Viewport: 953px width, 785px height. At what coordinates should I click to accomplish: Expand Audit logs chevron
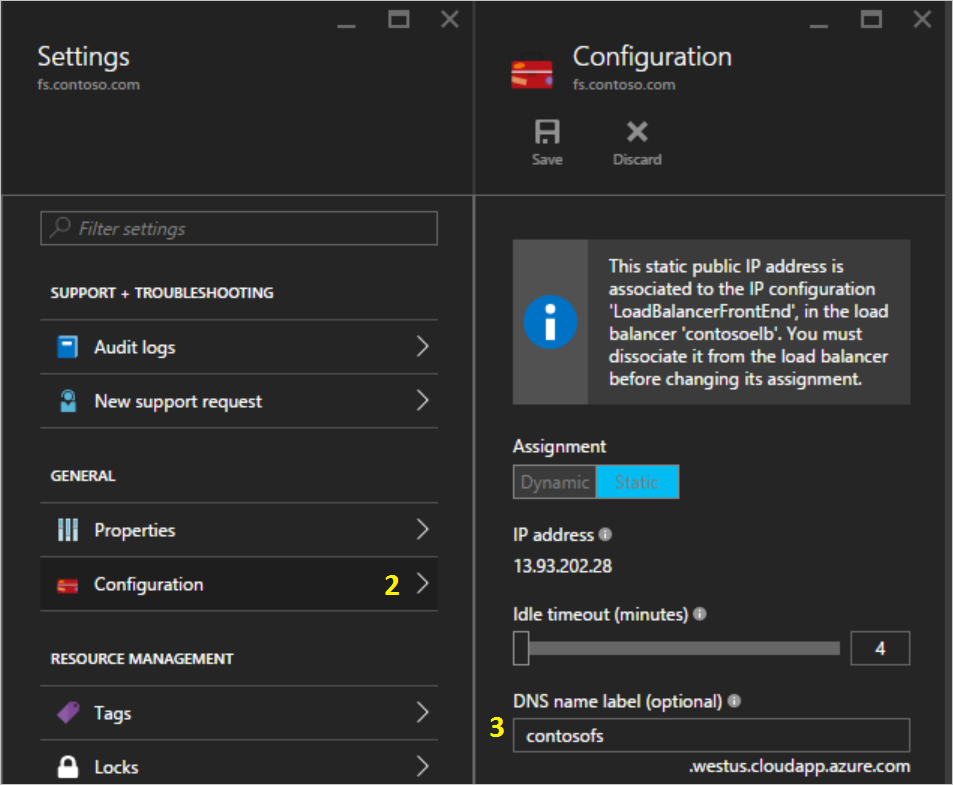[x=423, y=346]
